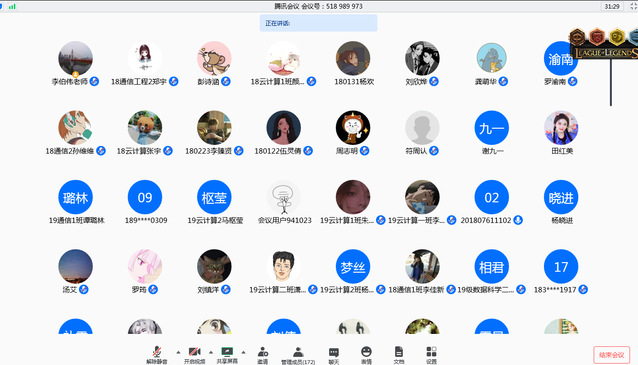Expand the audio options arrow beside microphone
This screenshot has width=638, height=365.
coord(178,352)
